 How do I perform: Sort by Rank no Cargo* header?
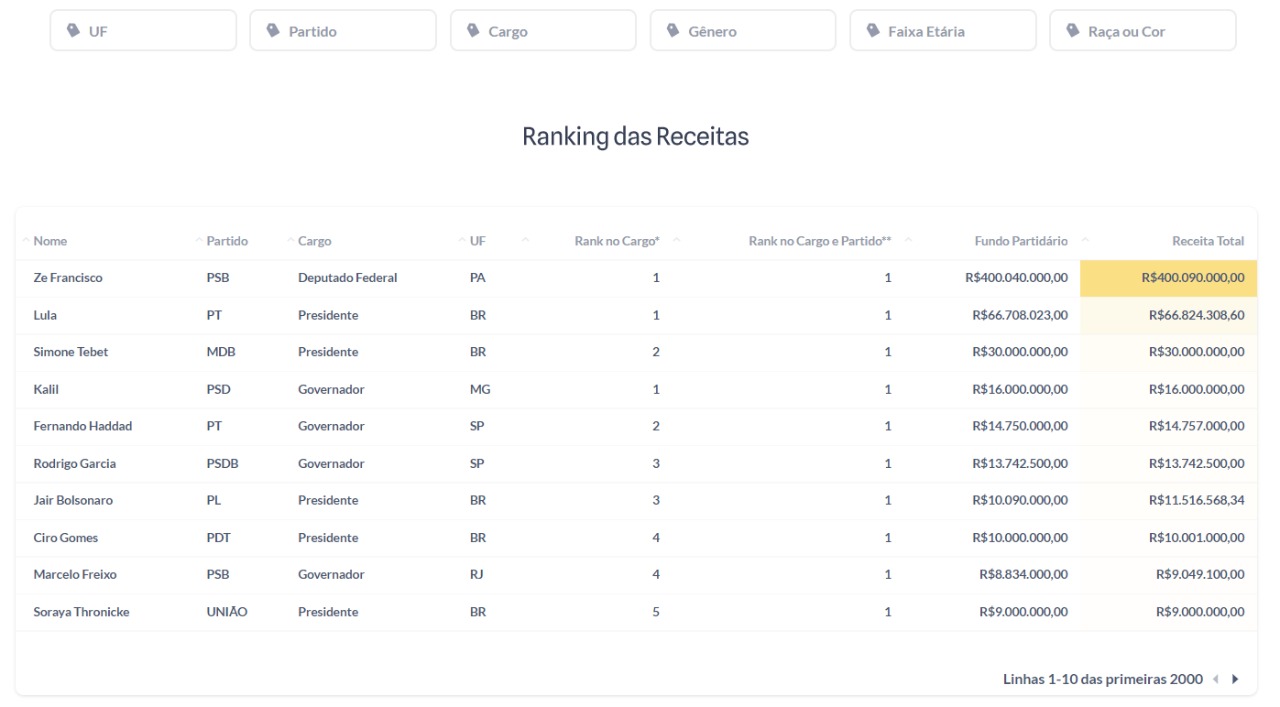coord(617,241)
